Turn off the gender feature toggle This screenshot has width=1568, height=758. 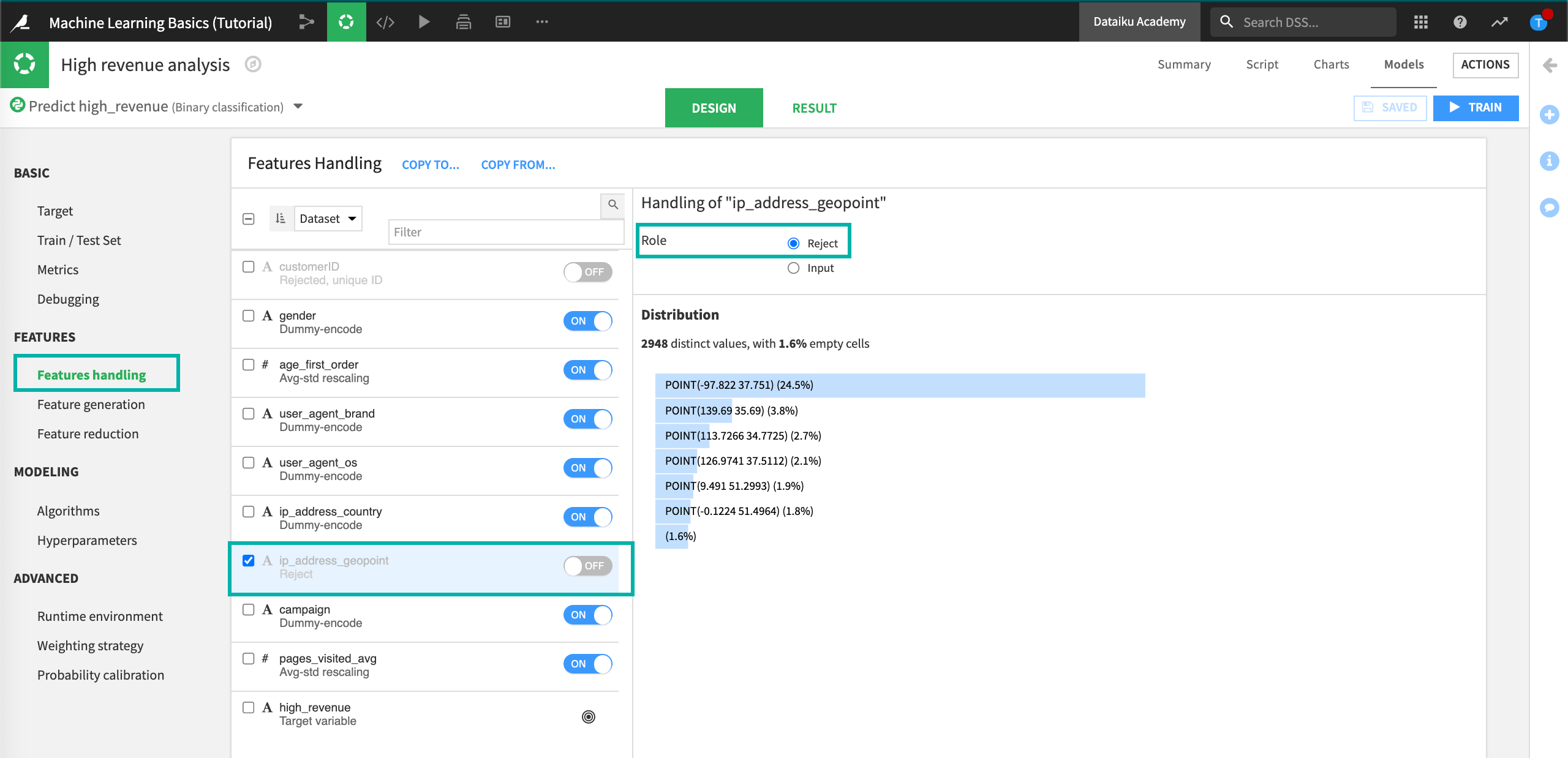588,321
